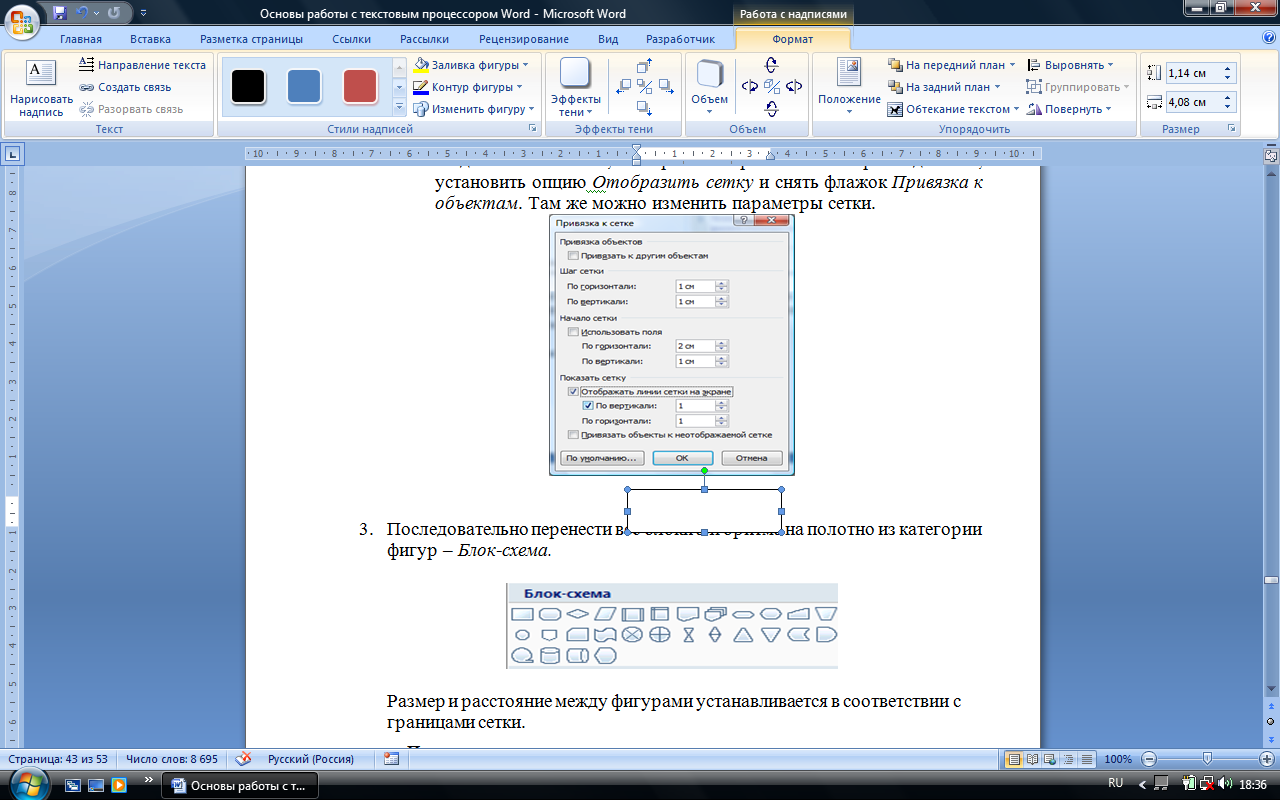The image size is (1280, 800).
Task: Click the word count Число слов: 8 695
Action: pos(171,759)
